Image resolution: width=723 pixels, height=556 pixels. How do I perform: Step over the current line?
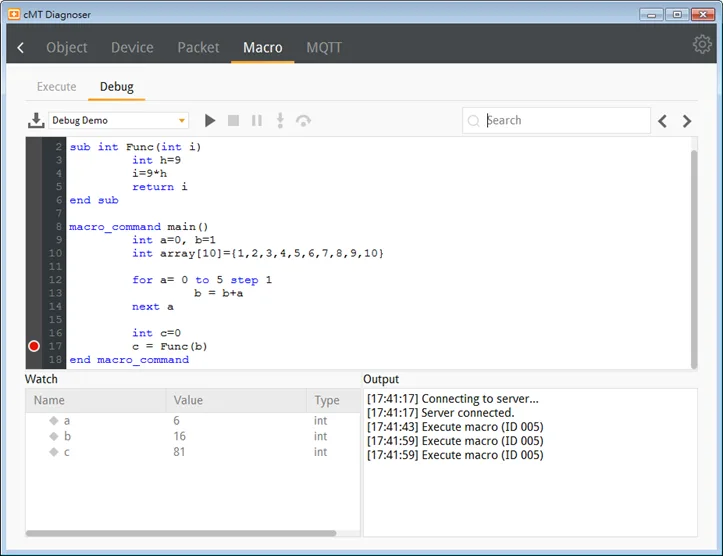tap(303, 121)
